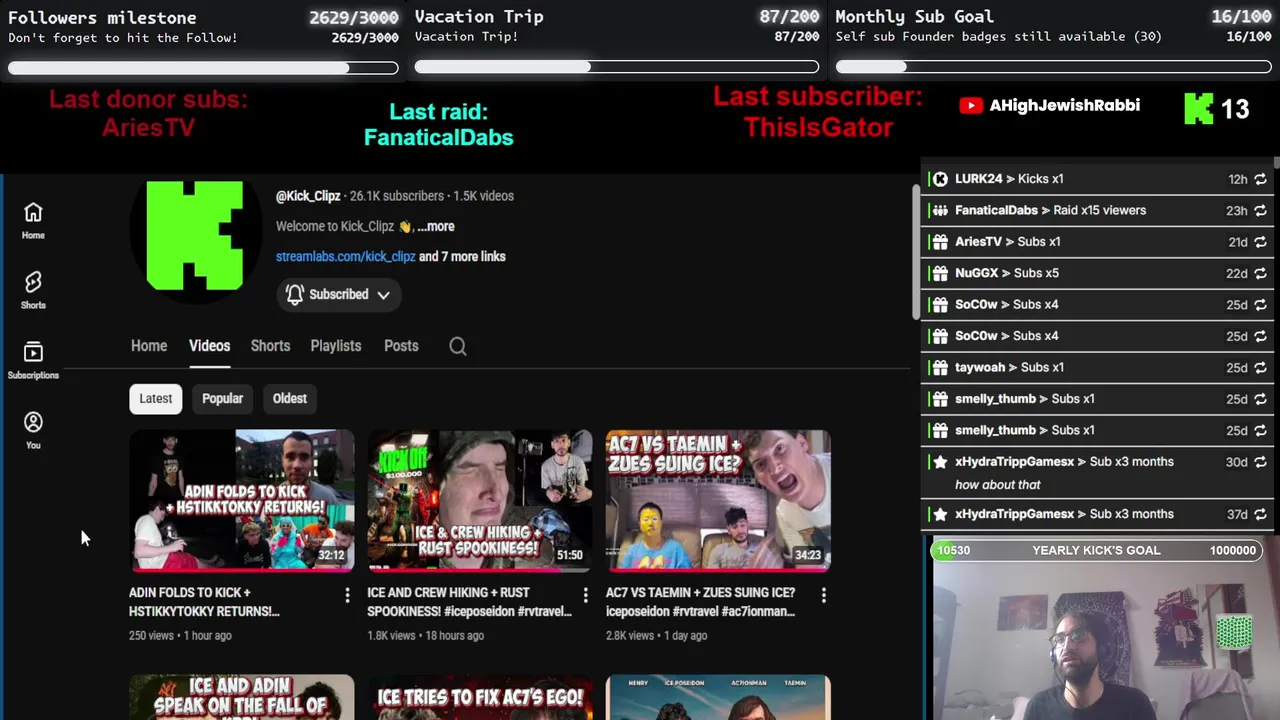
Task: Open ADIN FOLDS TO KICK video title
Action: coord(204,602)
